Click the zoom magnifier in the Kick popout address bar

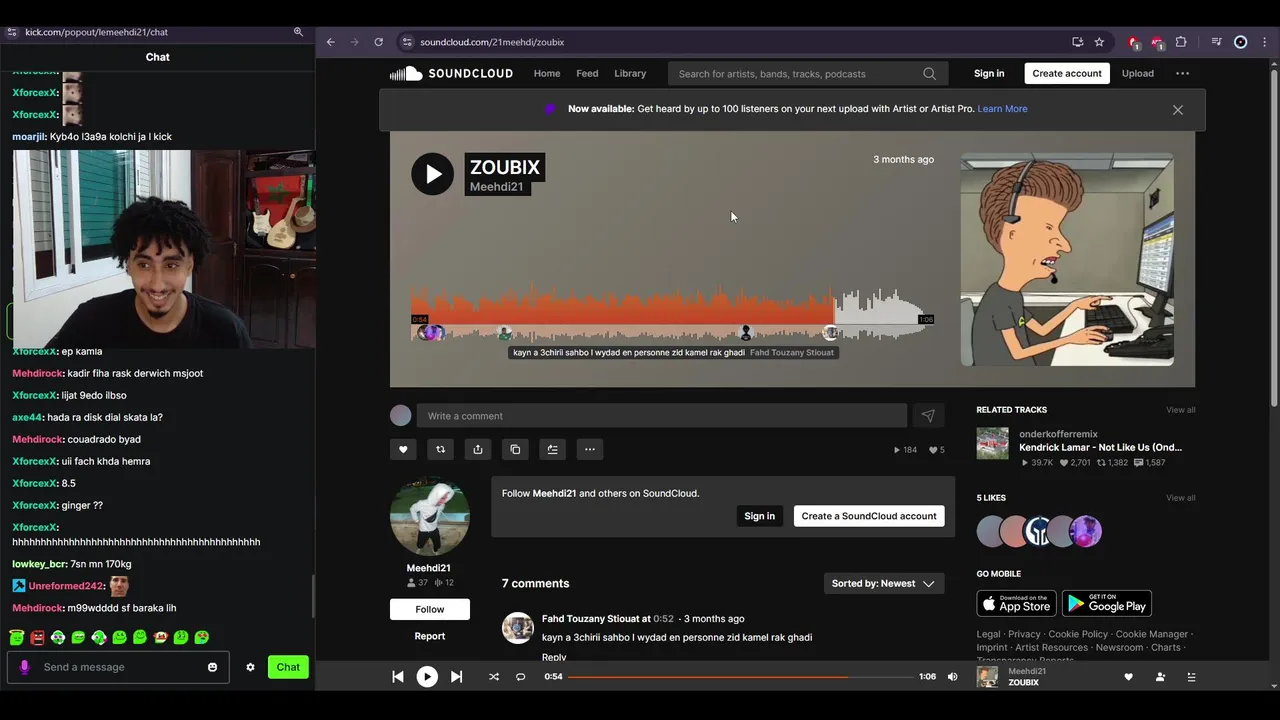tap(298, 32)
